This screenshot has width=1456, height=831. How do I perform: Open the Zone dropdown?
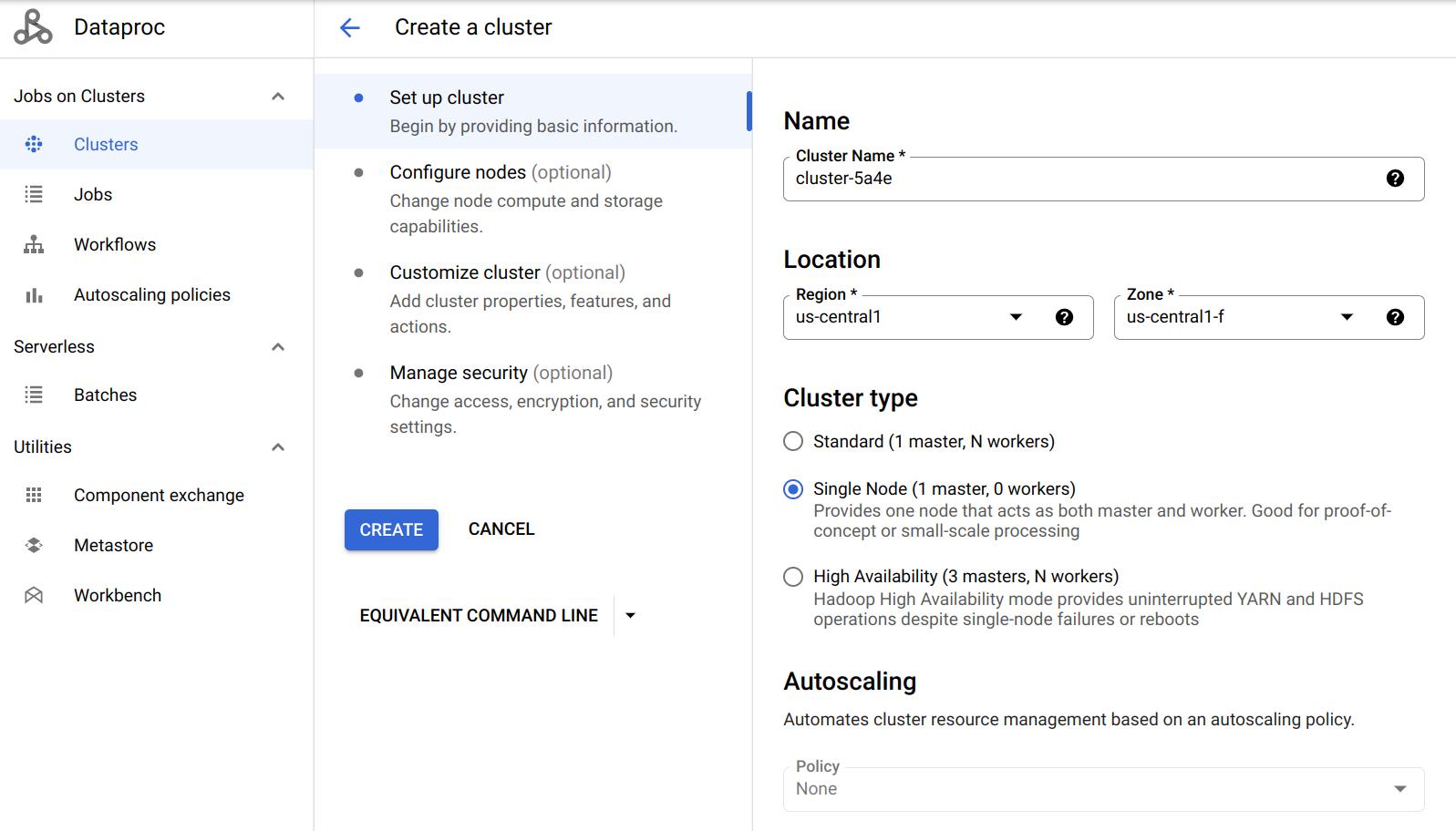click(x=1346, y=317)
